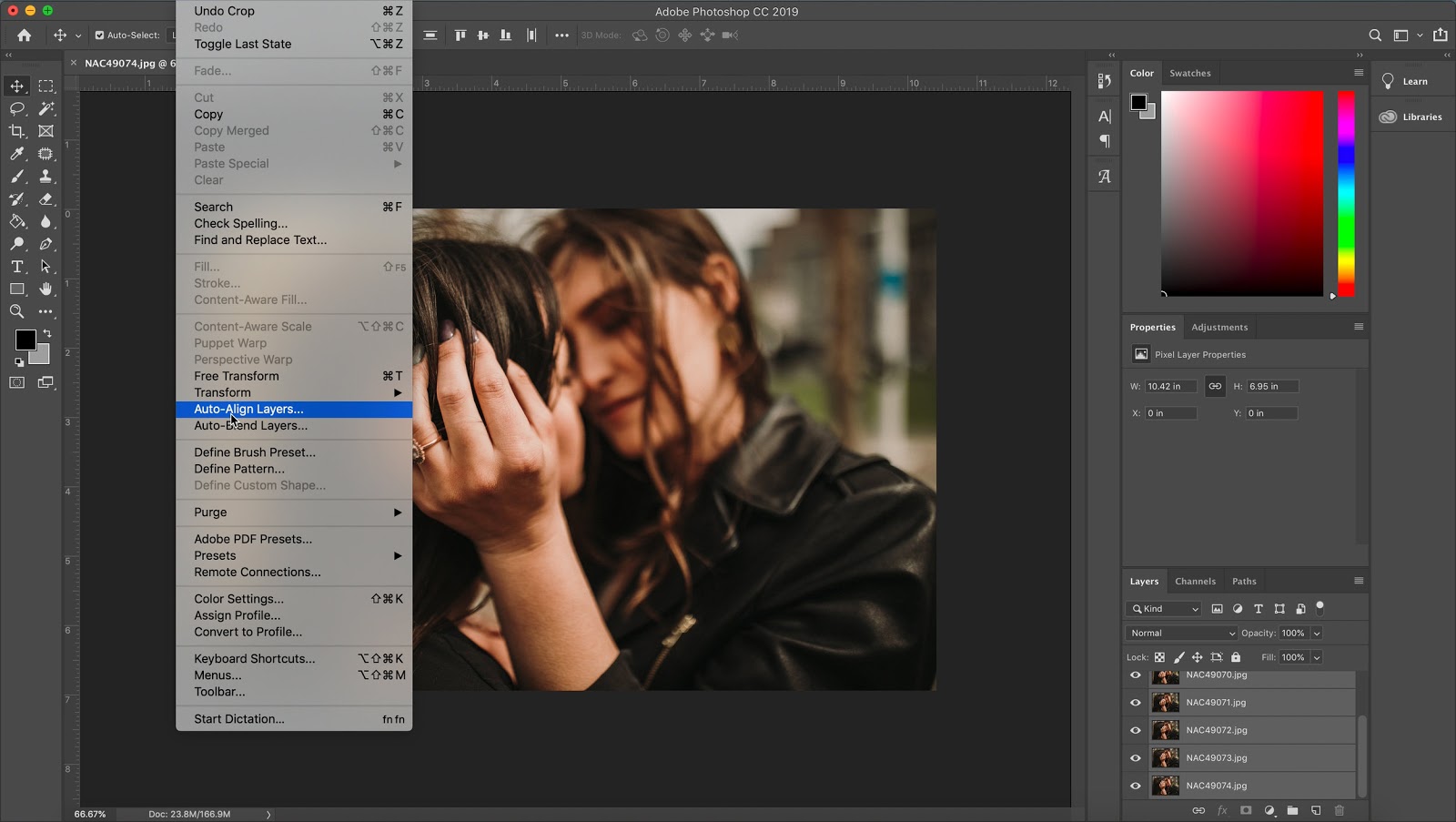
Task: Open the Fill dropdown arrow
Action: pyautogui.click(x=1317, y=657)
